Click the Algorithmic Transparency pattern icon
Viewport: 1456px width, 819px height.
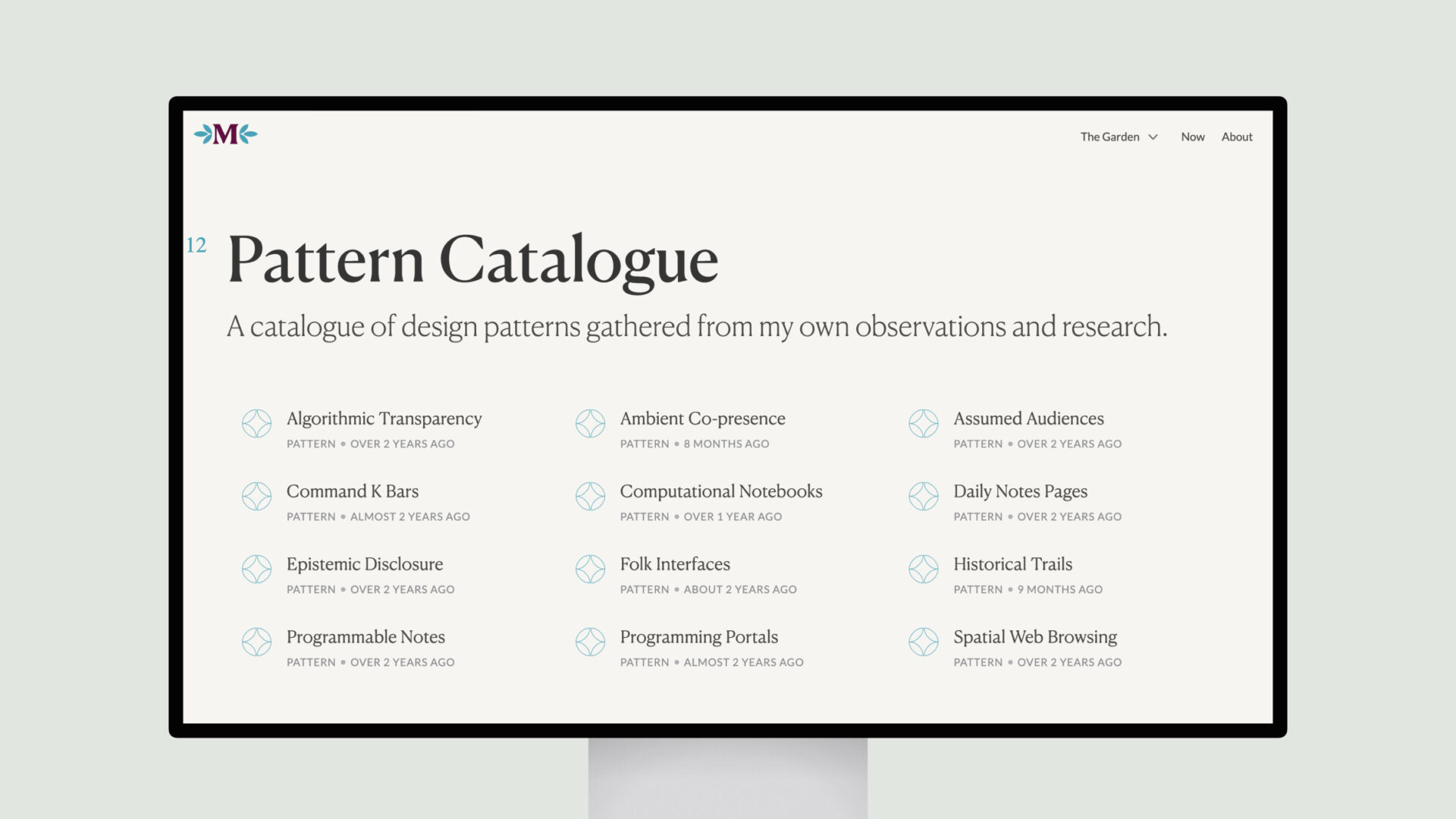pos(256,423)
